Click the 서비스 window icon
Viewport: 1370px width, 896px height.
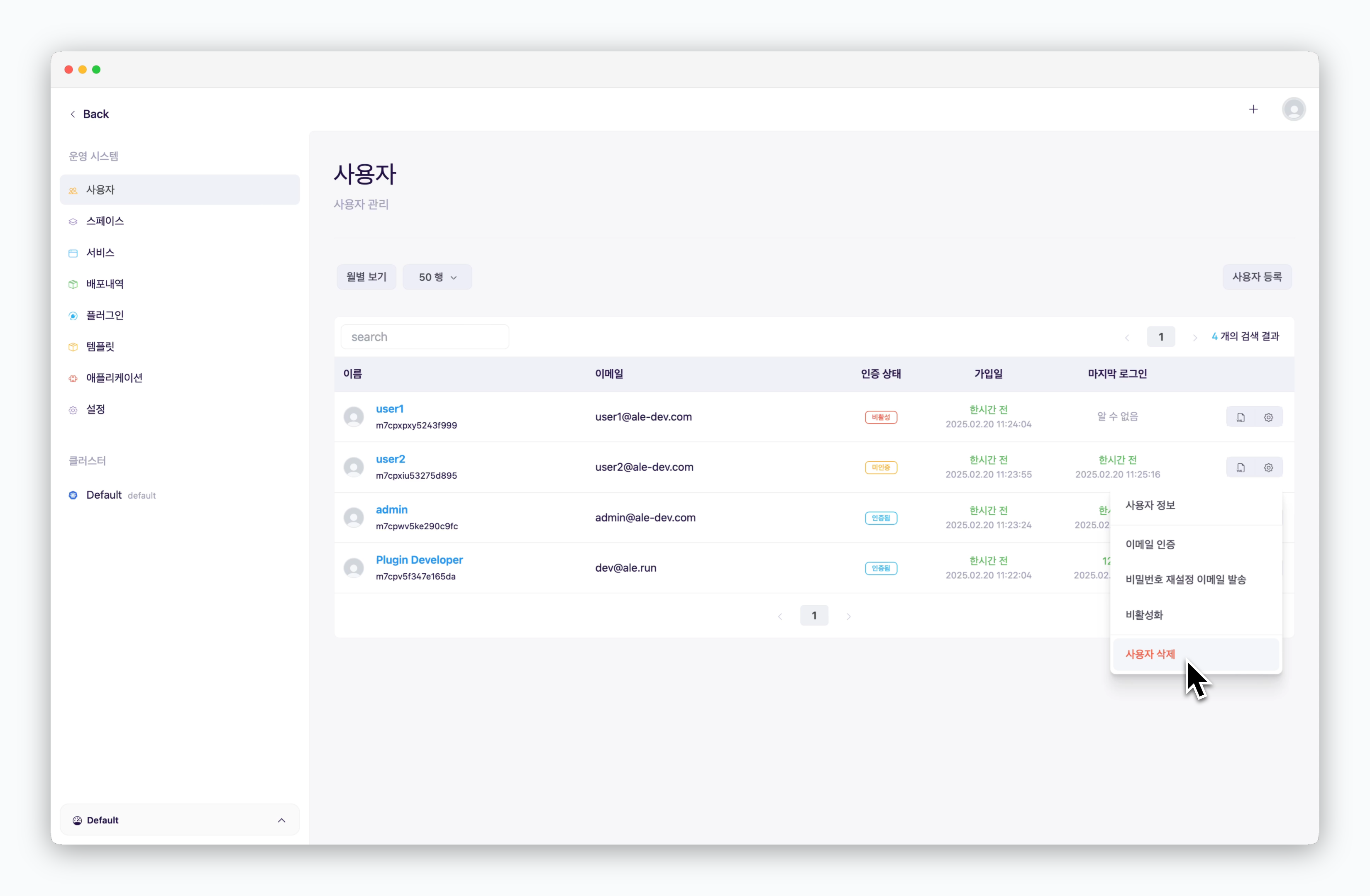[x=73, y=253]
